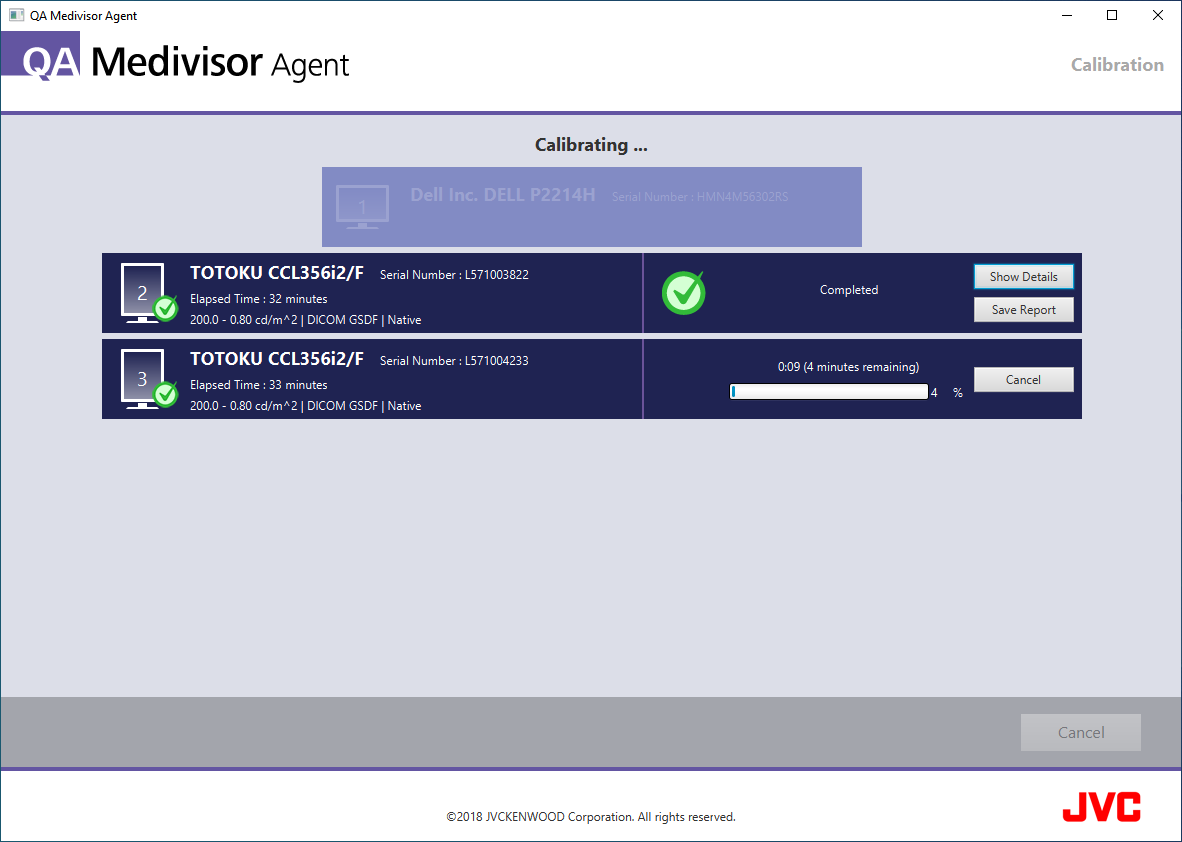This screenshot has width=1182, height=842.
Task: Click the JVC logo
Action: (1101, 807)
